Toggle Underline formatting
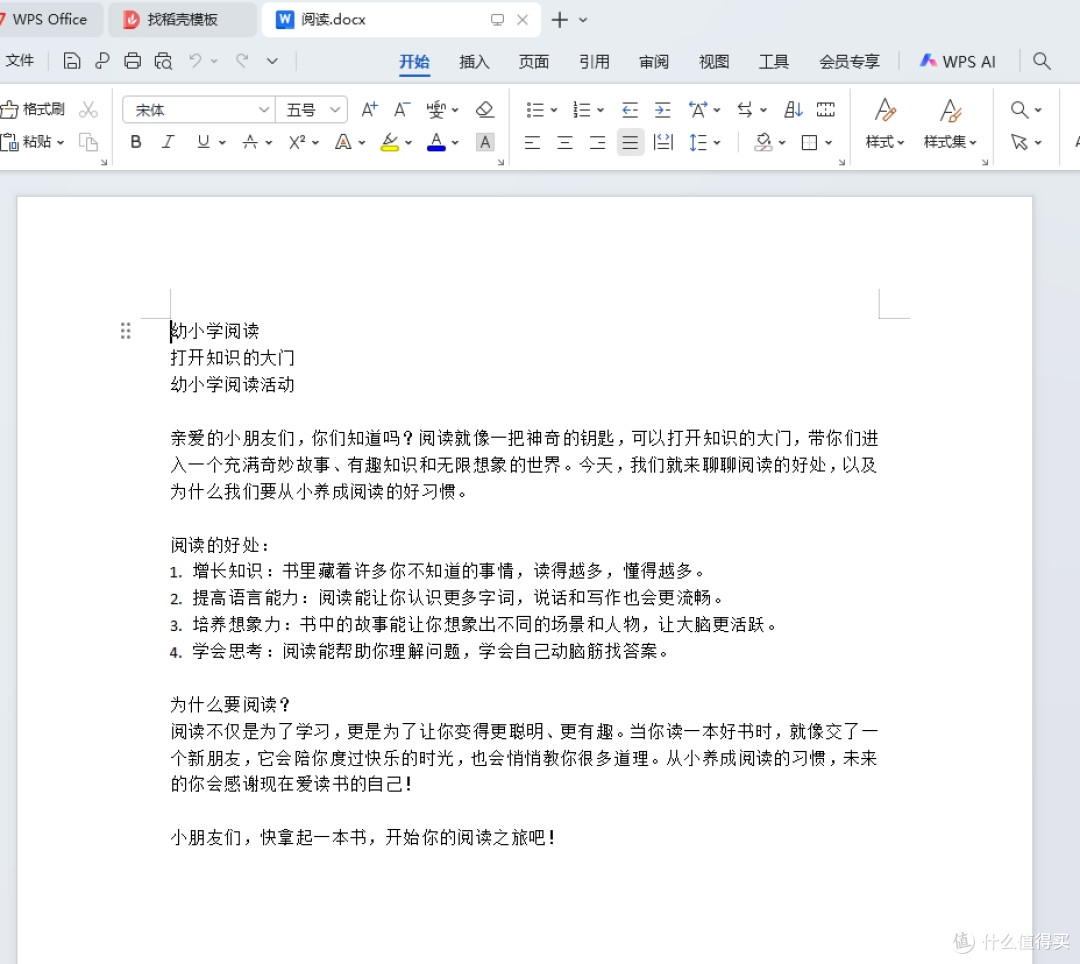 [x=203, y=142]
